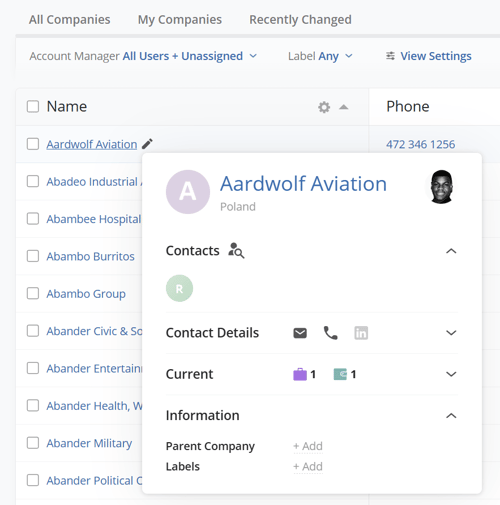The height and width of the screenshot is (505, 500).
Task: Open the Name column gear settings
Action: click(x=324, y=107)
